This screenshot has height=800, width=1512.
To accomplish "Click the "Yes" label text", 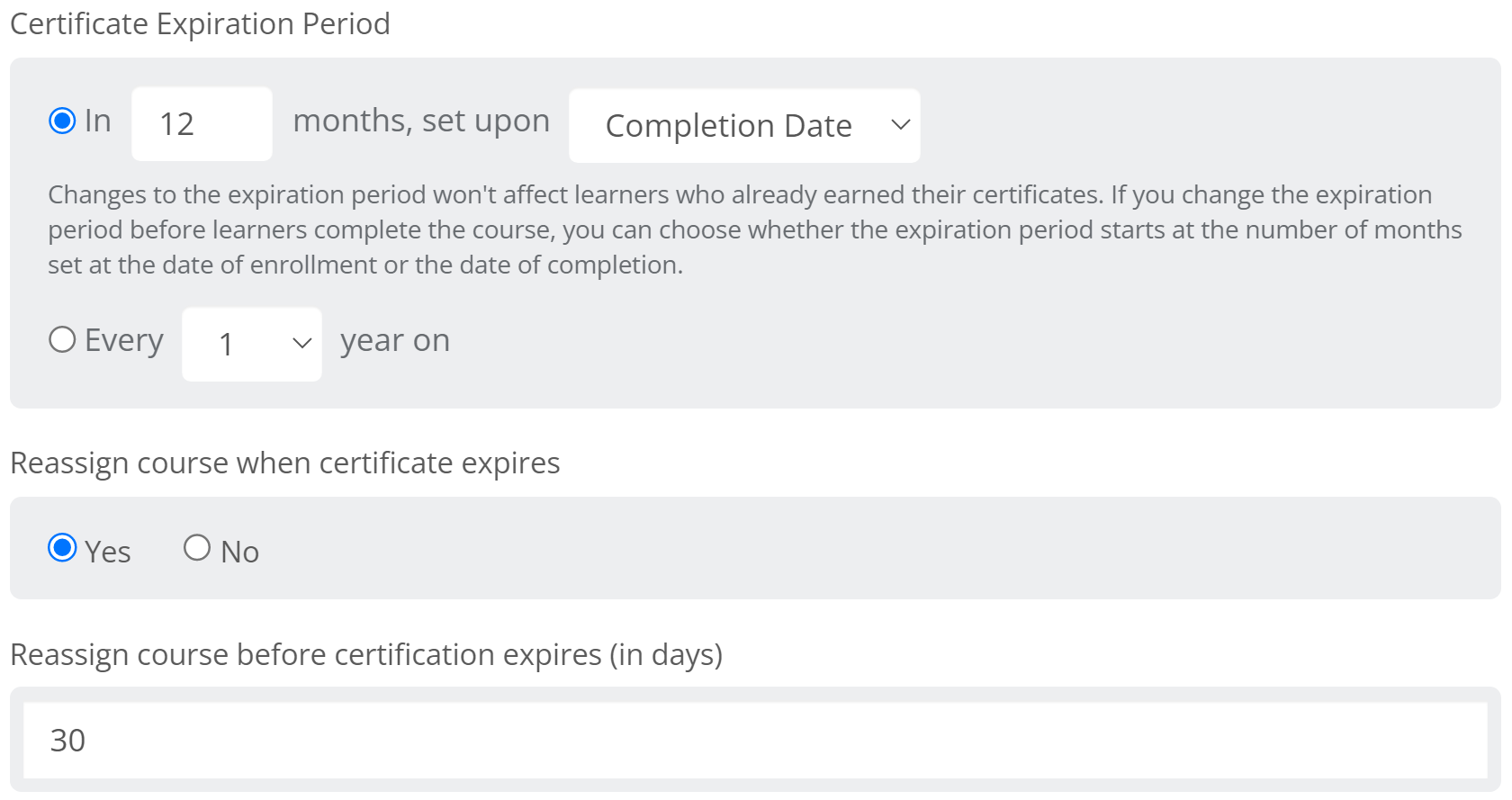I will click(108, 552).
